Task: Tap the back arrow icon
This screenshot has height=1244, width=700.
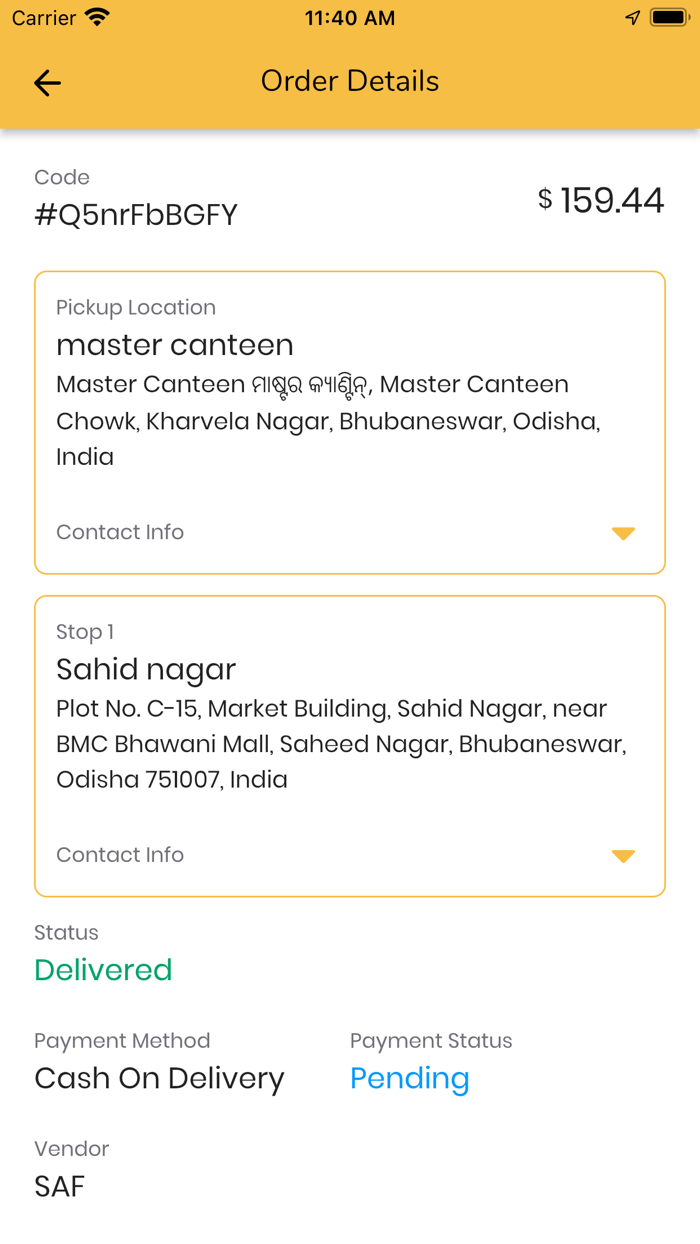Action: [x=47, y=83]
